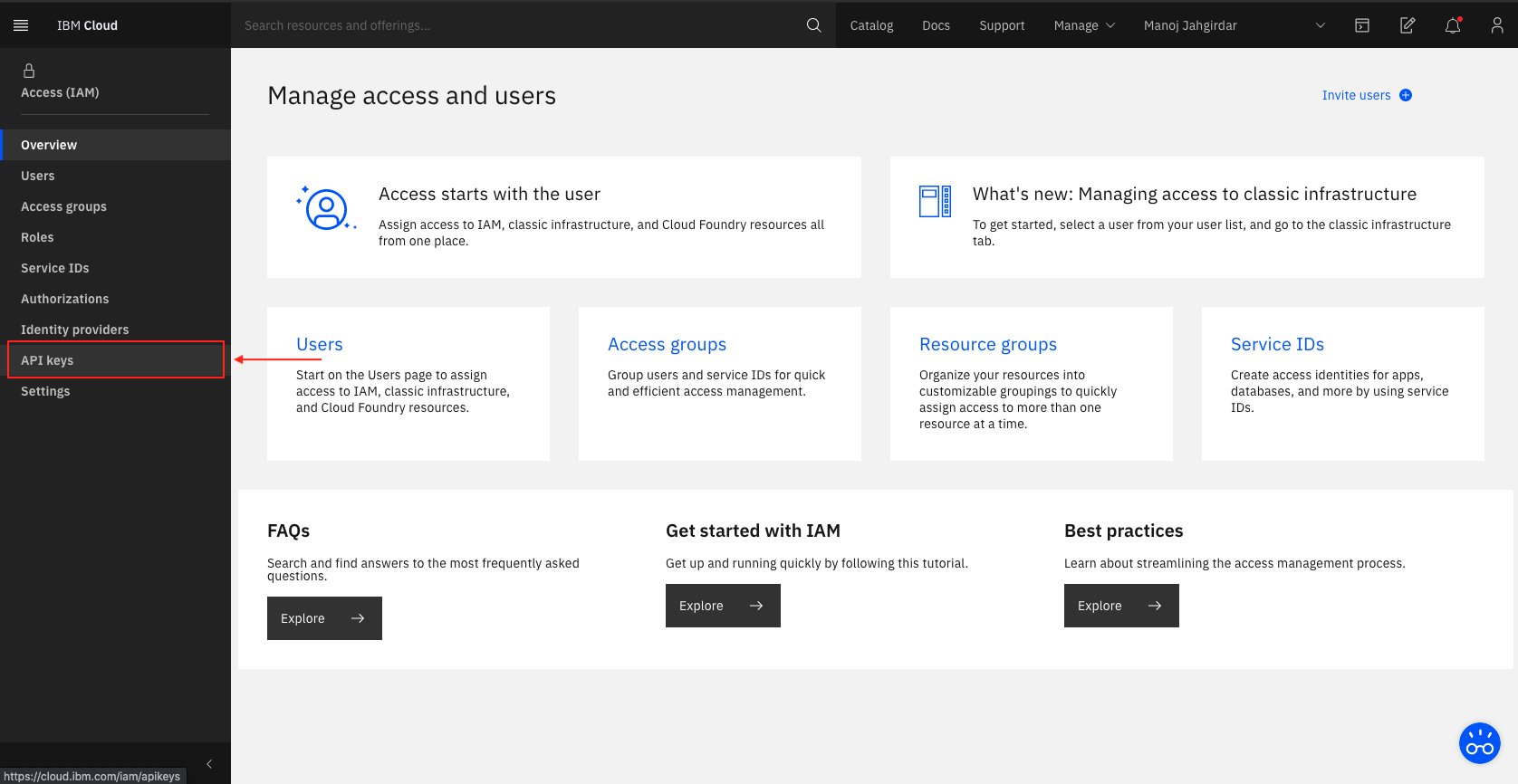The width and height of the screenshot is (1518, 784).
Task: Collapse the sidebar with the chevron
Action: [209, 764]
